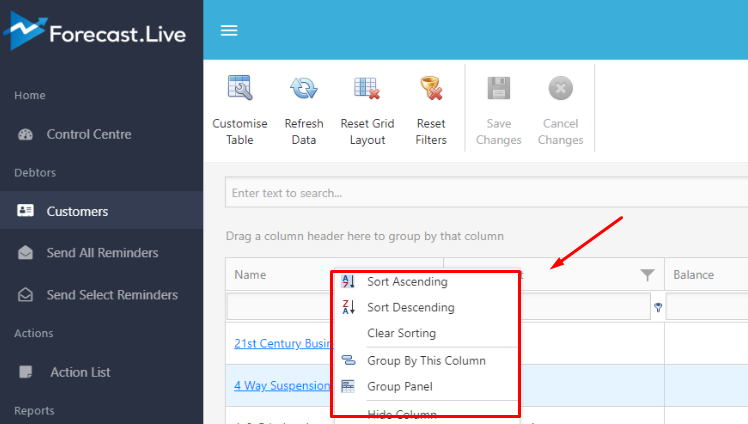Viewport: 748px width, 424px height.
Task: Click the Forecast.Live logo
Action: (x=94, y=31)
